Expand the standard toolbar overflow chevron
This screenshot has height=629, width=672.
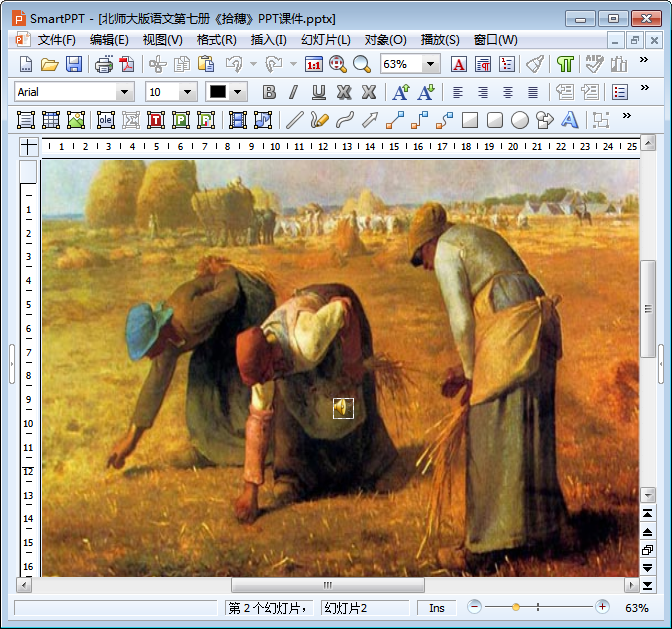point(644,60)
